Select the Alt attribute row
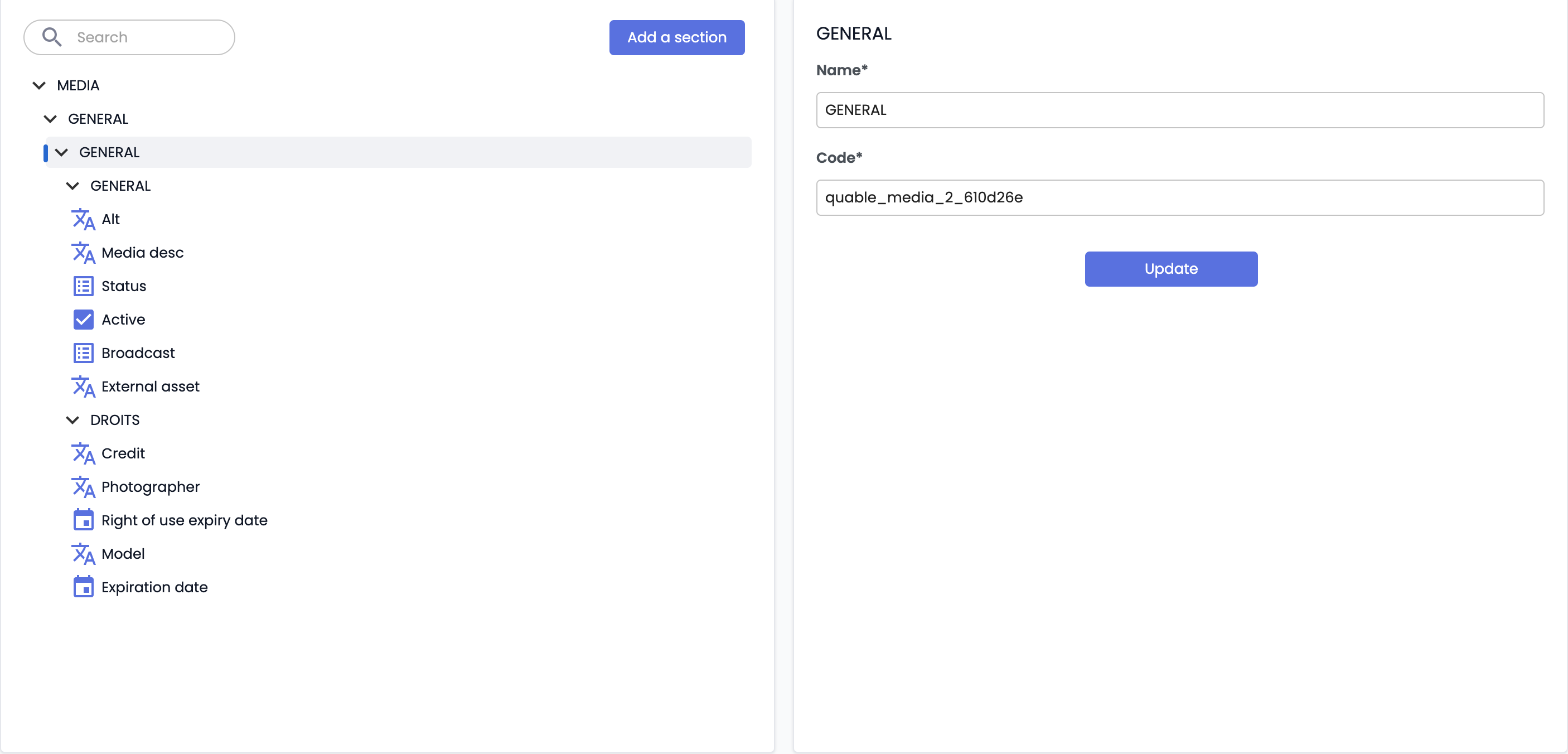The image size is (1568, 754). (111, 219)
